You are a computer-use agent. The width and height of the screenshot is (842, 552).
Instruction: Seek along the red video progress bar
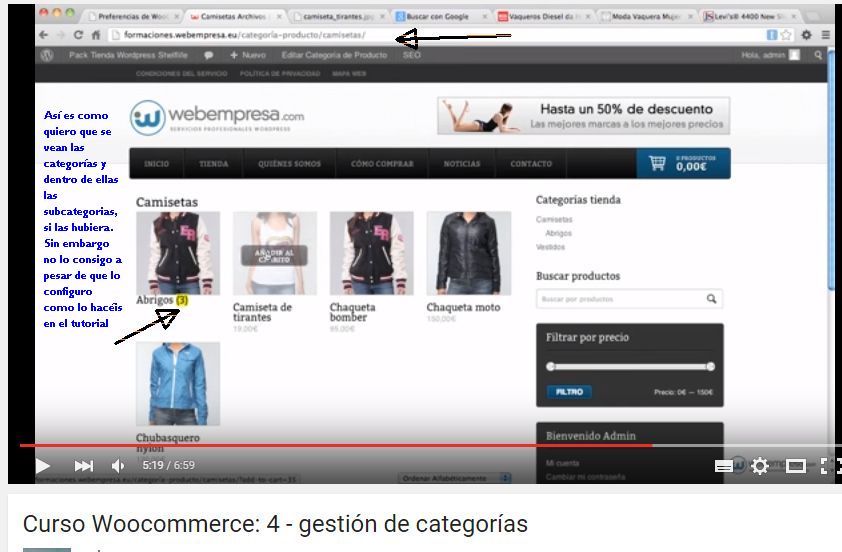336,445
